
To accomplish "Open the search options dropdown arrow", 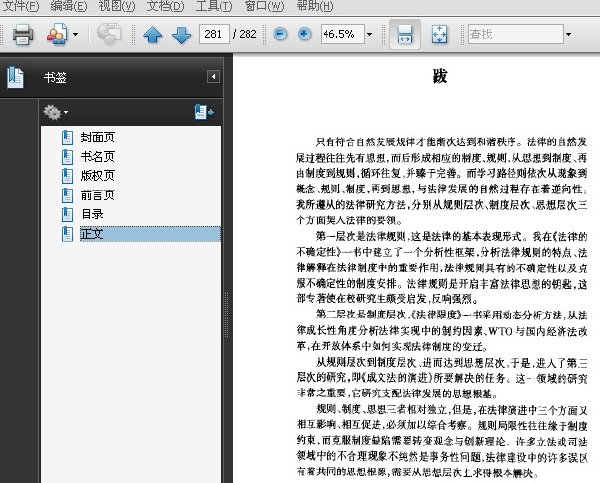I will point(569,34).
